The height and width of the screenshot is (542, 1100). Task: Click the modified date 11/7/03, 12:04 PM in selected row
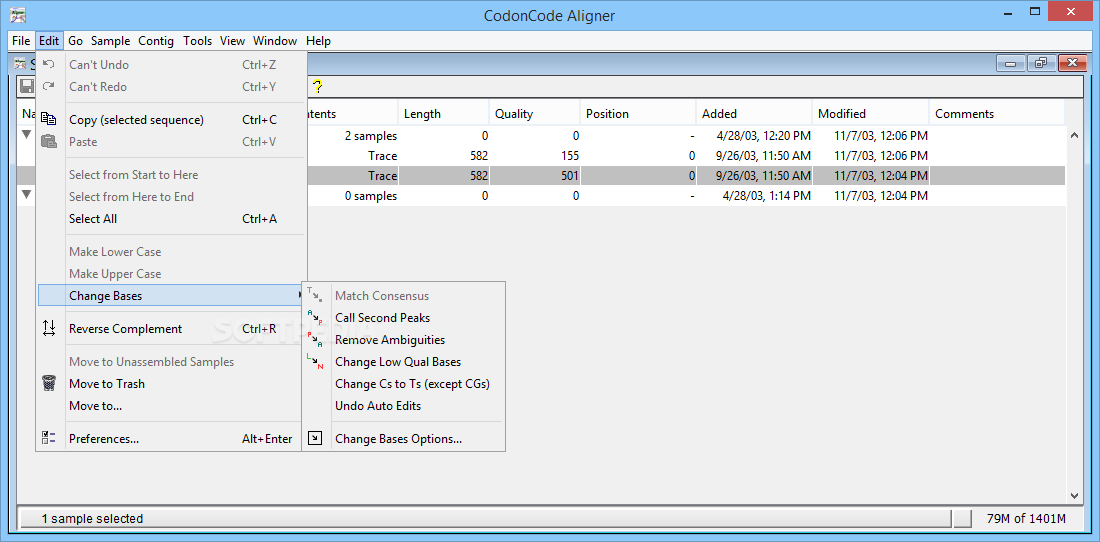click(881, 175)
